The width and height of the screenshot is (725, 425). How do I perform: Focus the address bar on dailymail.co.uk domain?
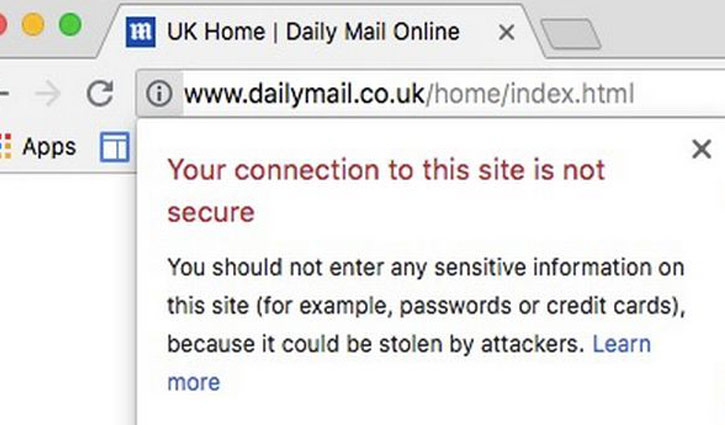pos(304,94)
